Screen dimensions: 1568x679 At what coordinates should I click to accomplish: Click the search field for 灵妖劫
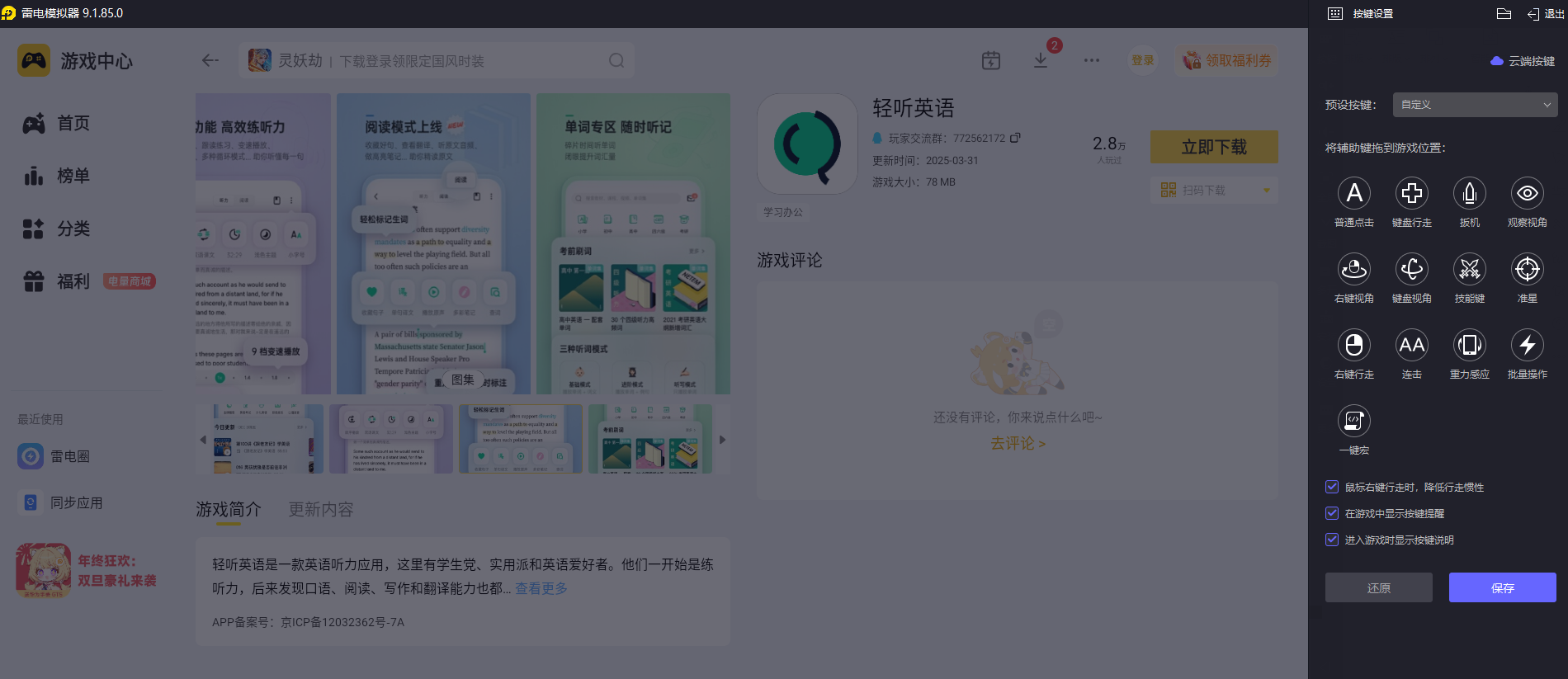tap(437, 60)
